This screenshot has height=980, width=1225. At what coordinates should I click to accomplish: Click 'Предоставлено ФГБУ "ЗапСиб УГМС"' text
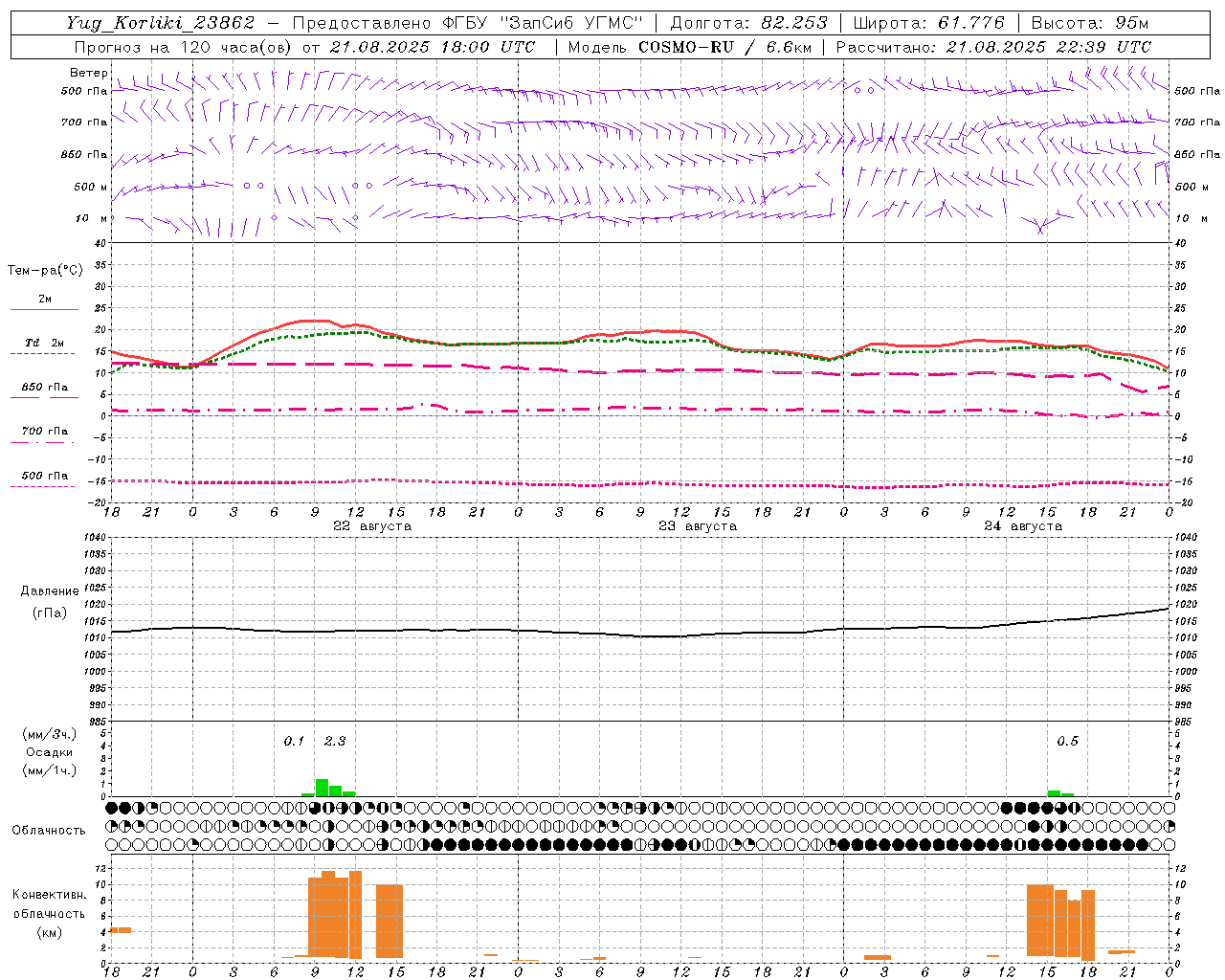tap(467, 23)
